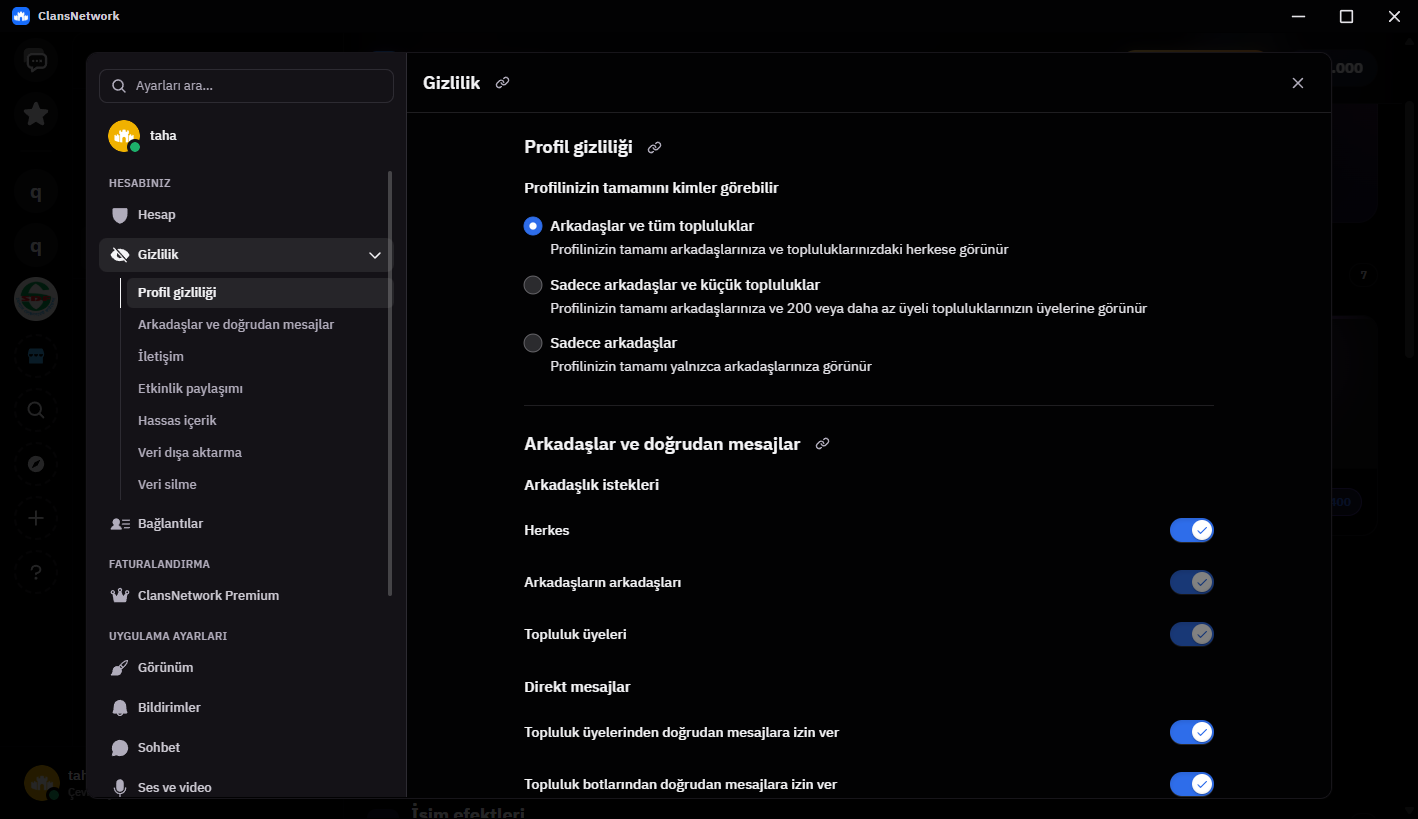The width and height of the screenshot is (1418, 819).
Task: Toggle Herkes friend requests switch
Action: [1192, 530]
